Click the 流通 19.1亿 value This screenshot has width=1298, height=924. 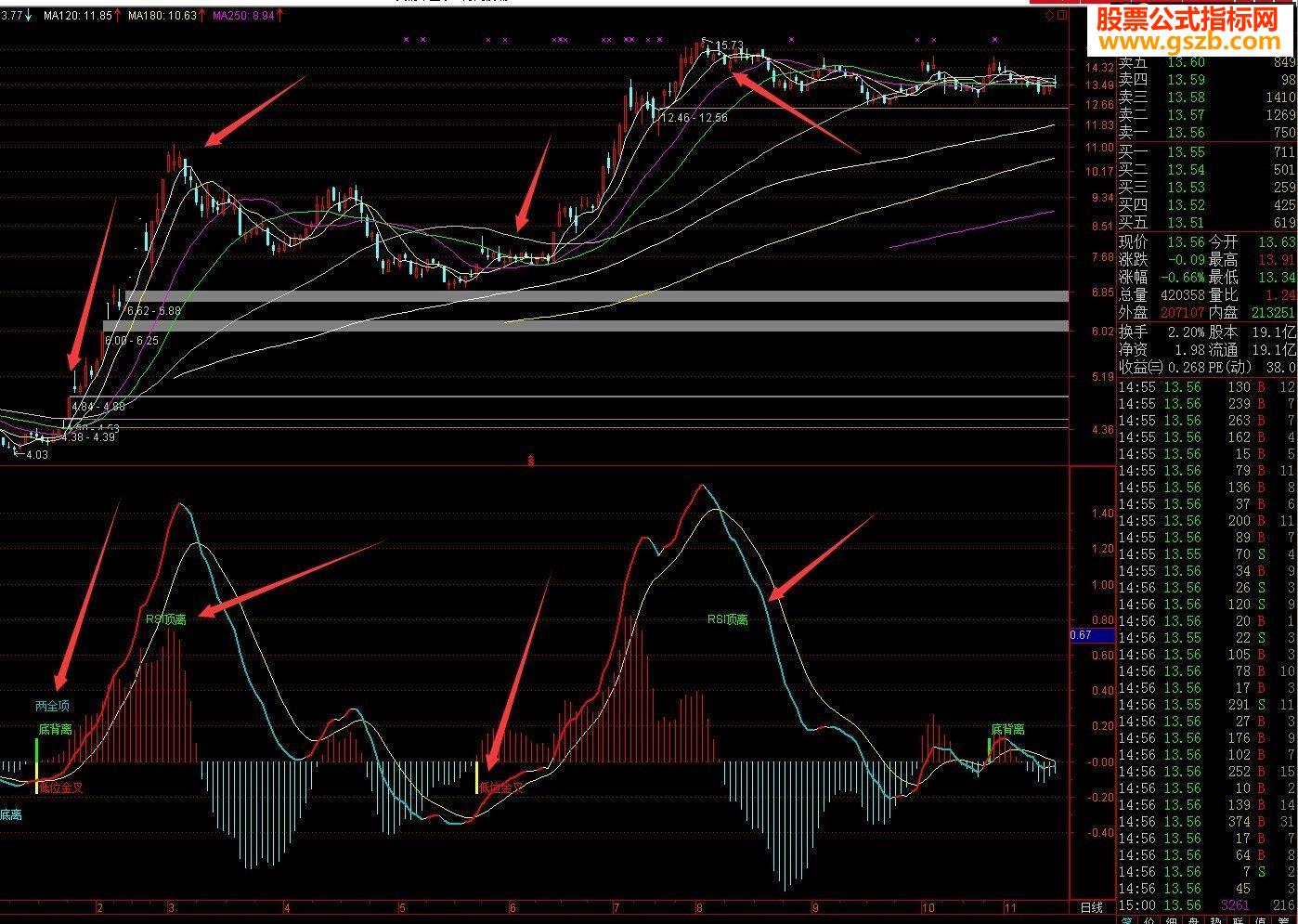[x=1275, y=350]
